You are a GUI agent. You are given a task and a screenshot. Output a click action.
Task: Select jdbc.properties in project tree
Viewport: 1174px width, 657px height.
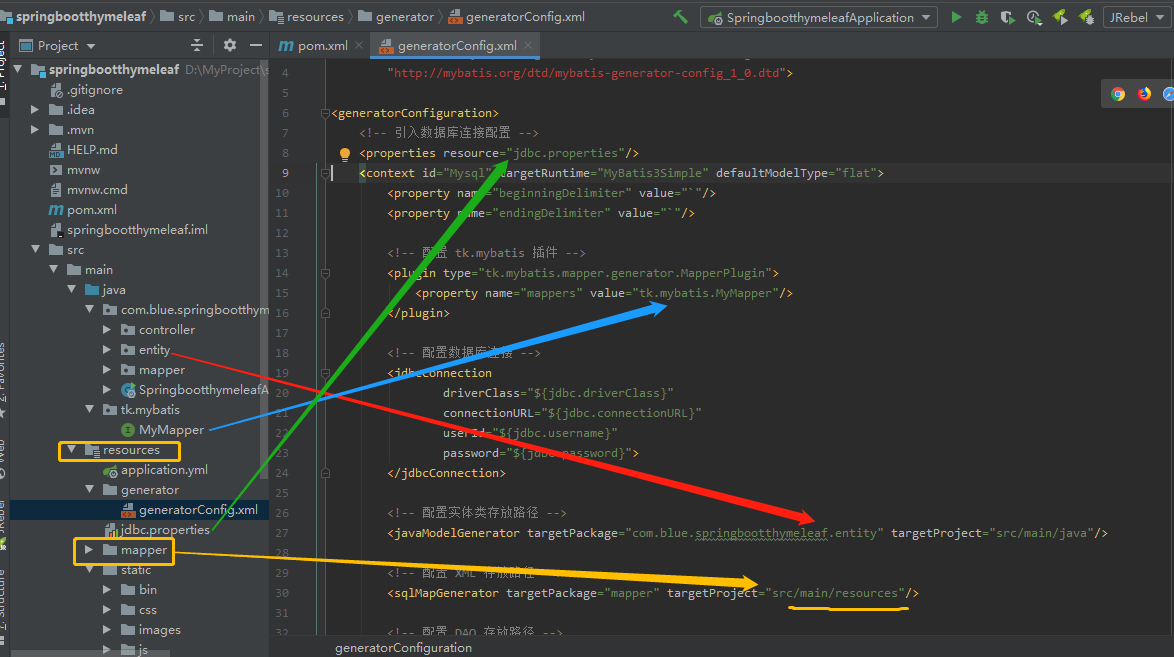[157, 530]
